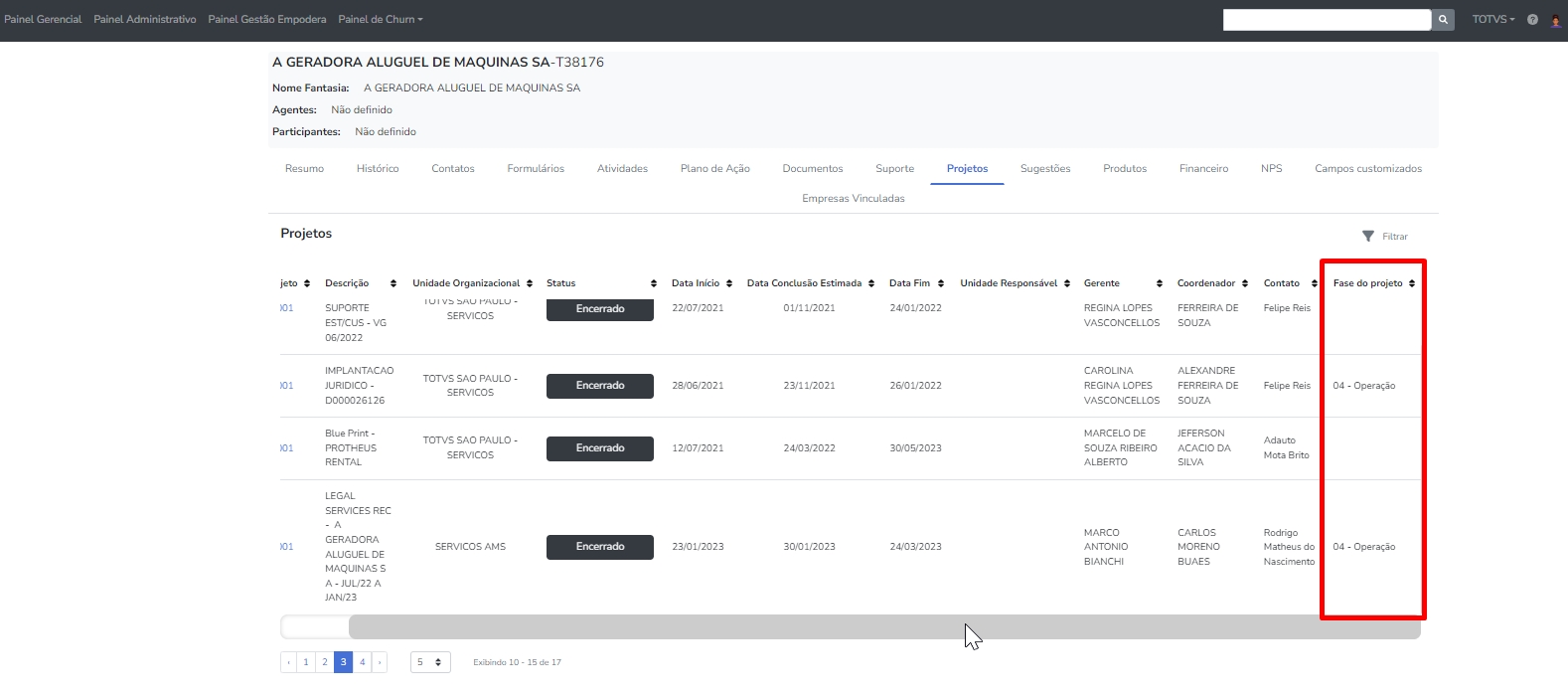The width and height of the screenshot is (1568, 698).
Task: Switch to the Suporte tab
Action: tap(895, 169)
